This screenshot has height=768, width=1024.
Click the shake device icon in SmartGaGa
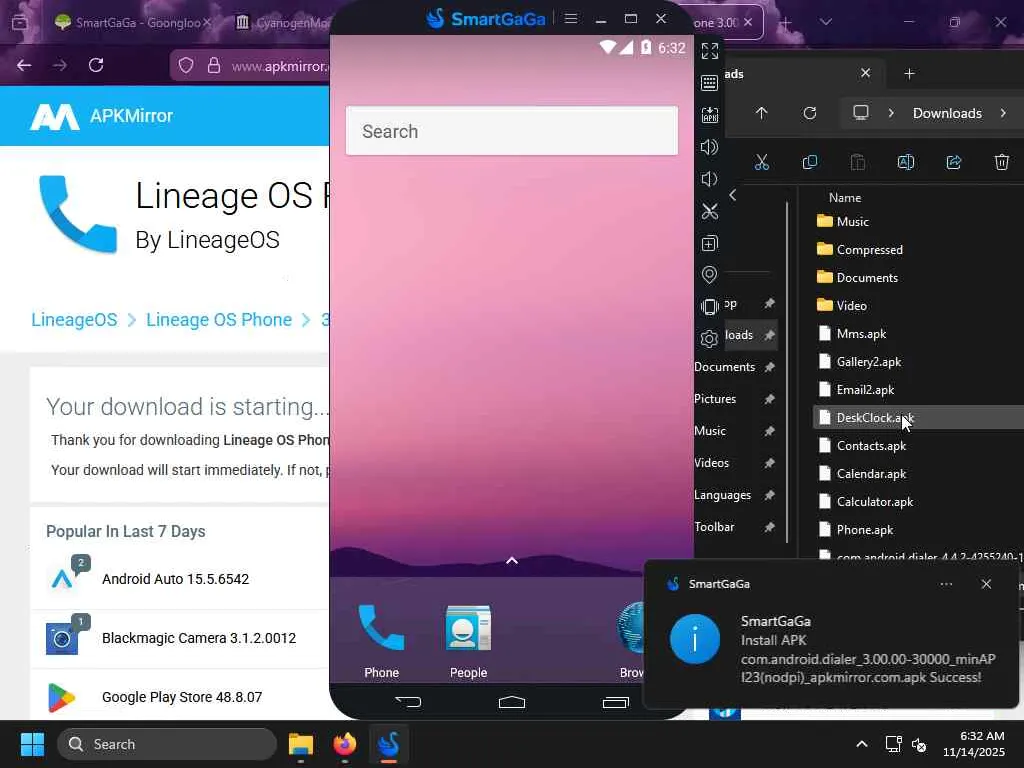(709, 306)
